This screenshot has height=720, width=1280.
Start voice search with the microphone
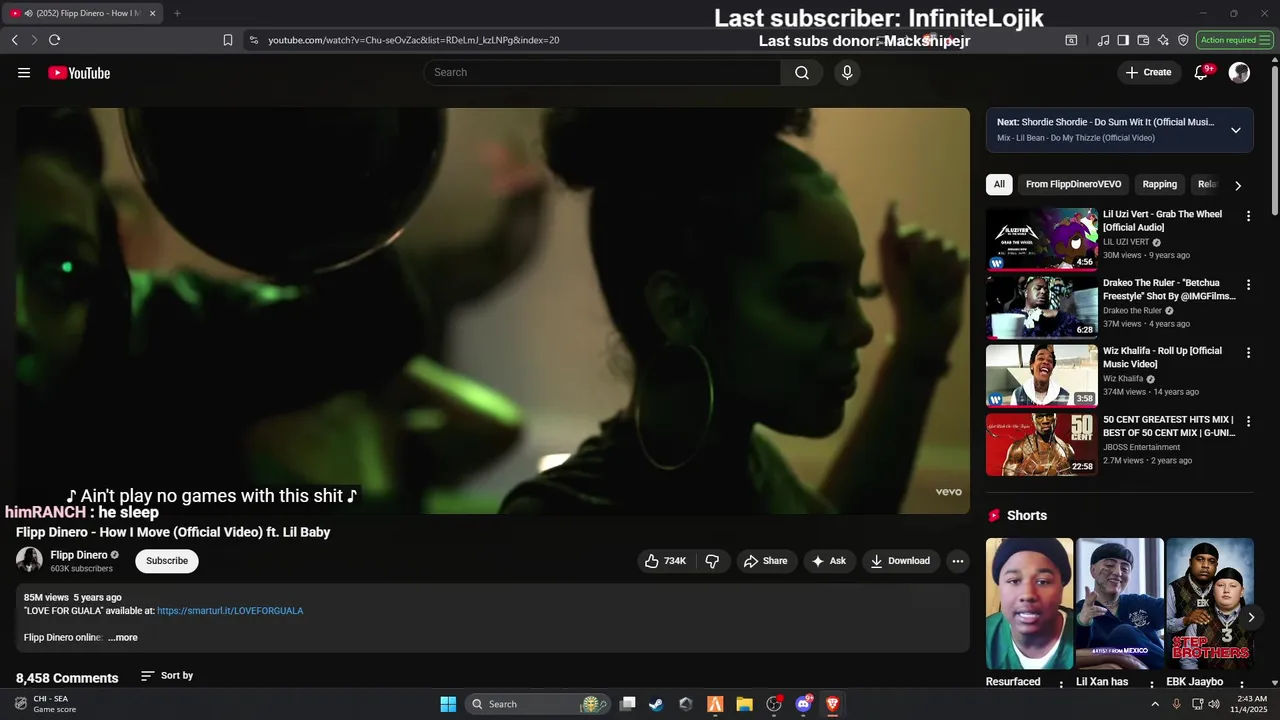(x=847, y=73)
